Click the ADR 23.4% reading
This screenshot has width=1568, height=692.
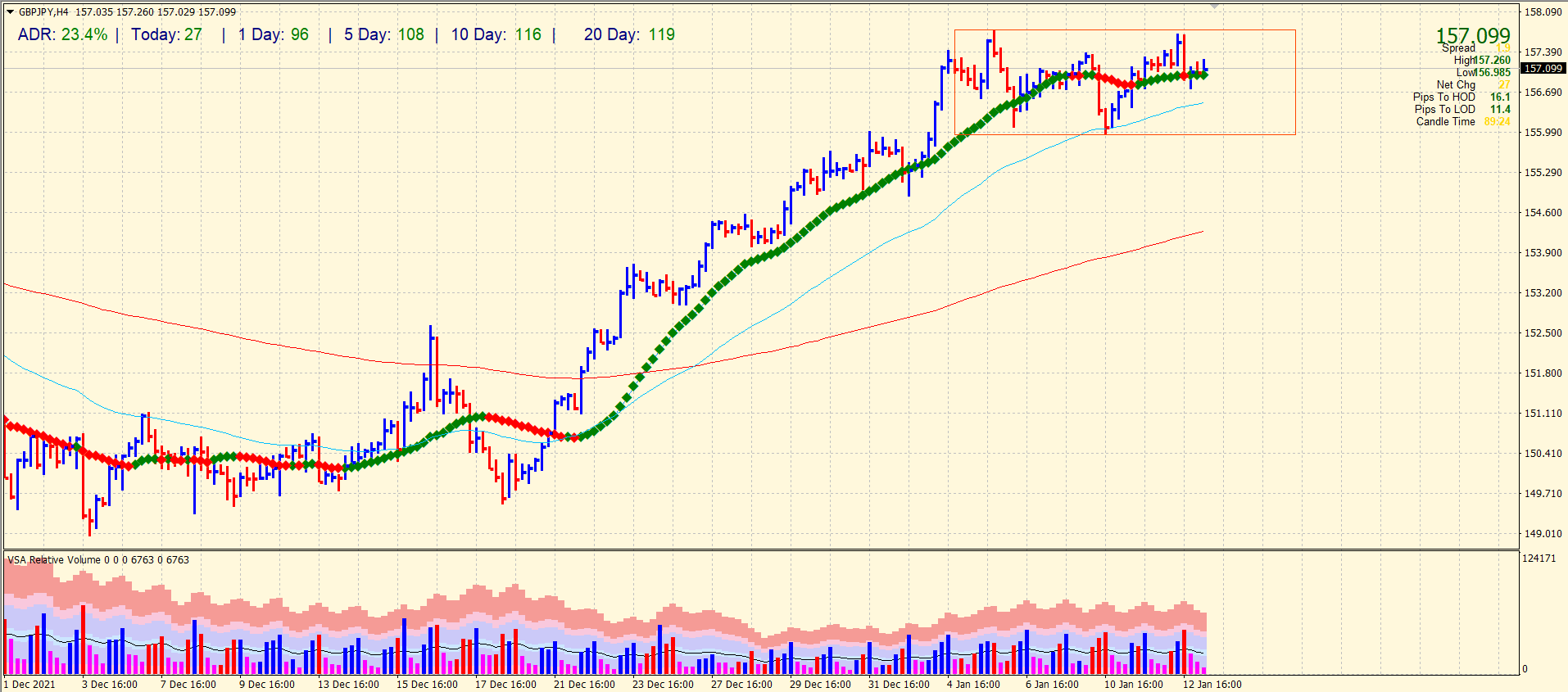(x=62, y=34)
